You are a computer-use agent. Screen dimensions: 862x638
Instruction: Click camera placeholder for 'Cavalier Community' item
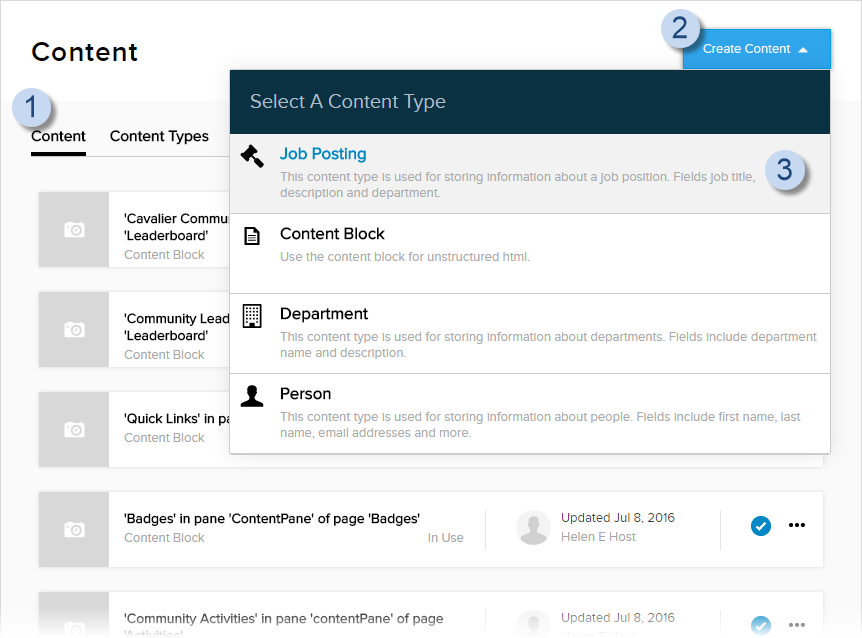click(74, 229)
